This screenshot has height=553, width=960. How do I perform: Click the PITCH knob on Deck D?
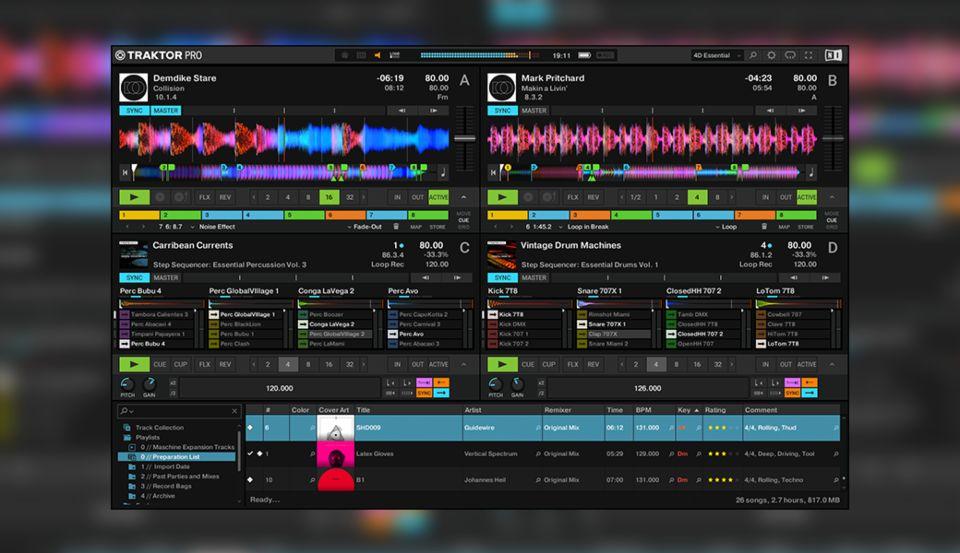[495, 384]
